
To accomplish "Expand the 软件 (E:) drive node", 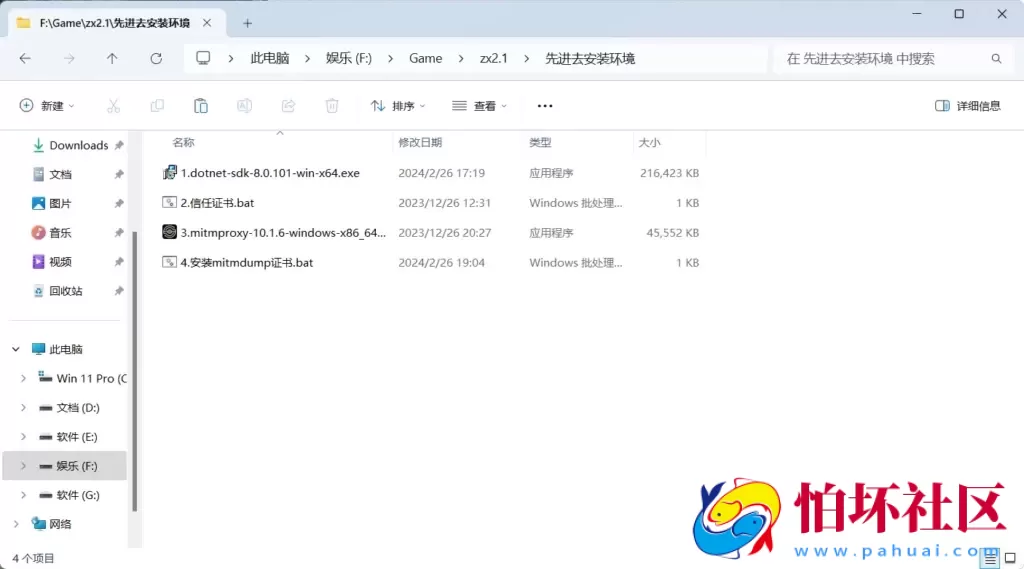I will click(24, 436).
